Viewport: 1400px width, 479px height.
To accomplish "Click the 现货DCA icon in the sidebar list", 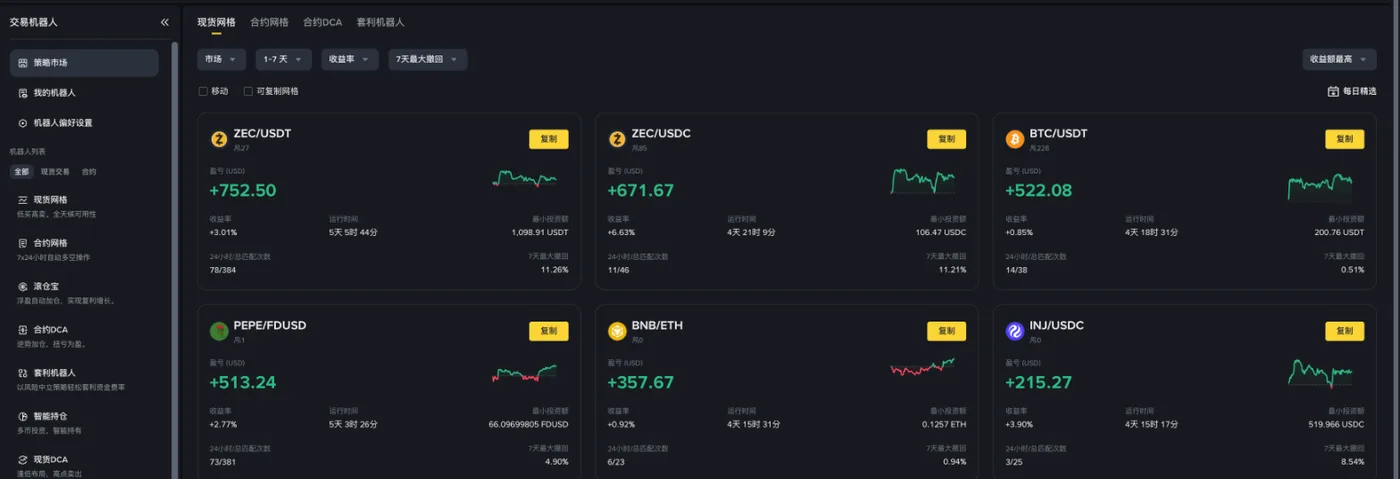I will pyautogui.click(x=23, y=460).
